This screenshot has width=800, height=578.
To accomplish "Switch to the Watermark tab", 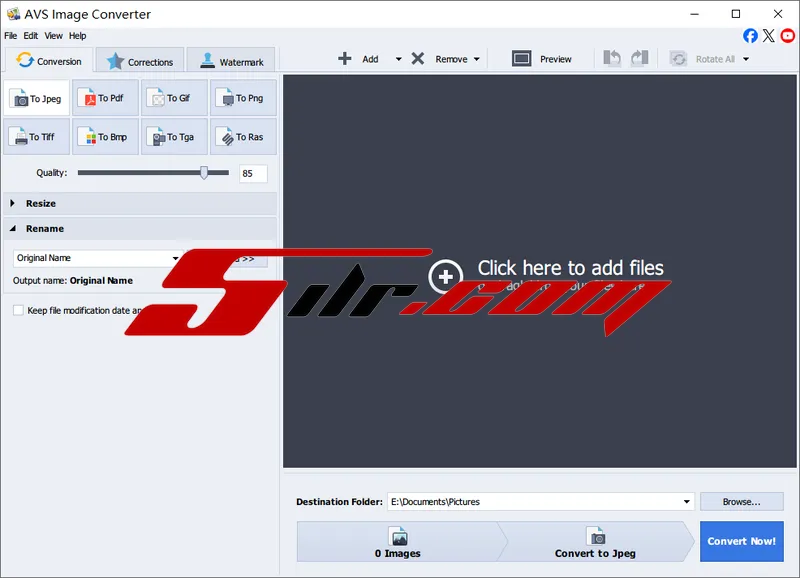I will tap(231, 61).
